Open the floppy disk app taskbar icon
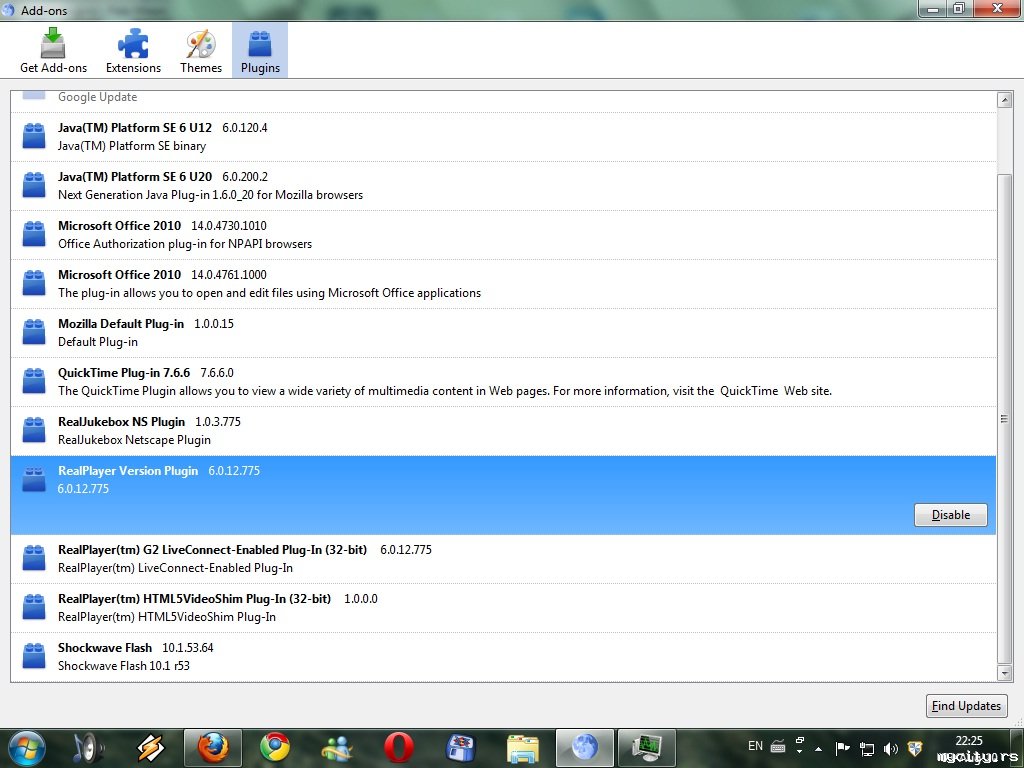The image size is (1024, 768). [460, 748]
